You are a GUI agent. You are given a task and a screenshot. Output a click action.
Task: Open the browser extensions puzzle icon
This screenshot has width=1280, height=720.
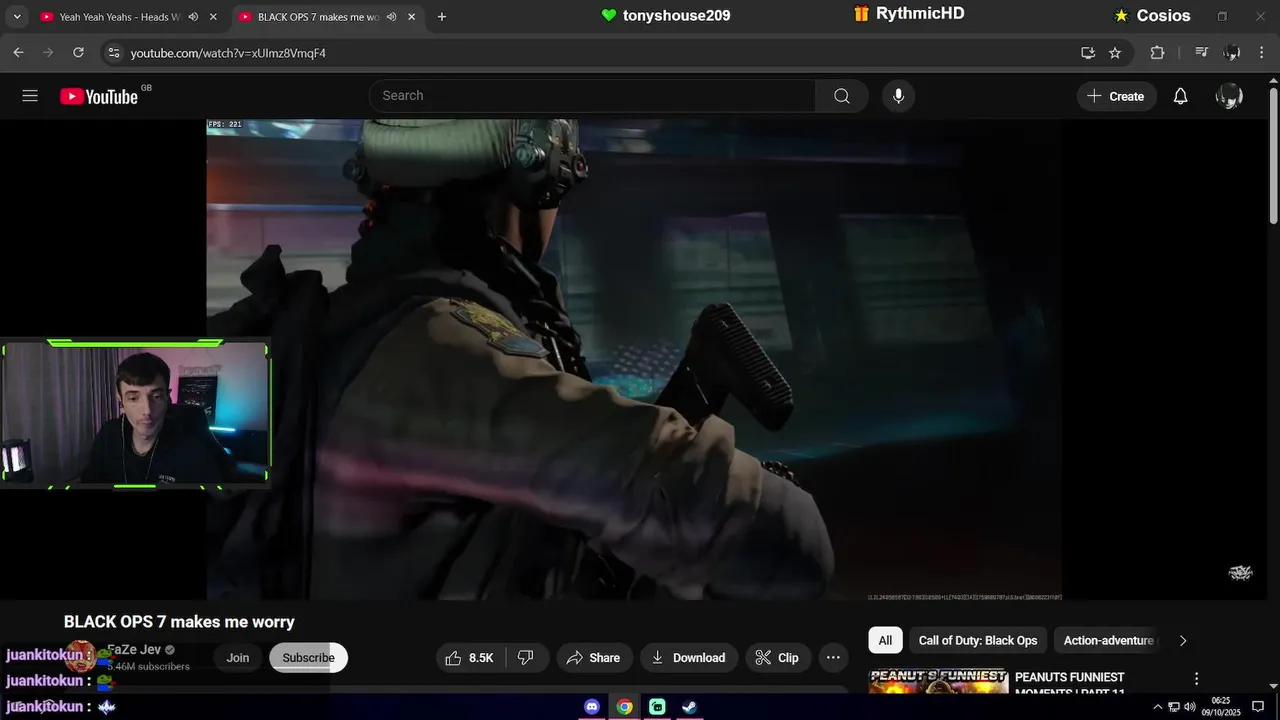point(1157,53)
